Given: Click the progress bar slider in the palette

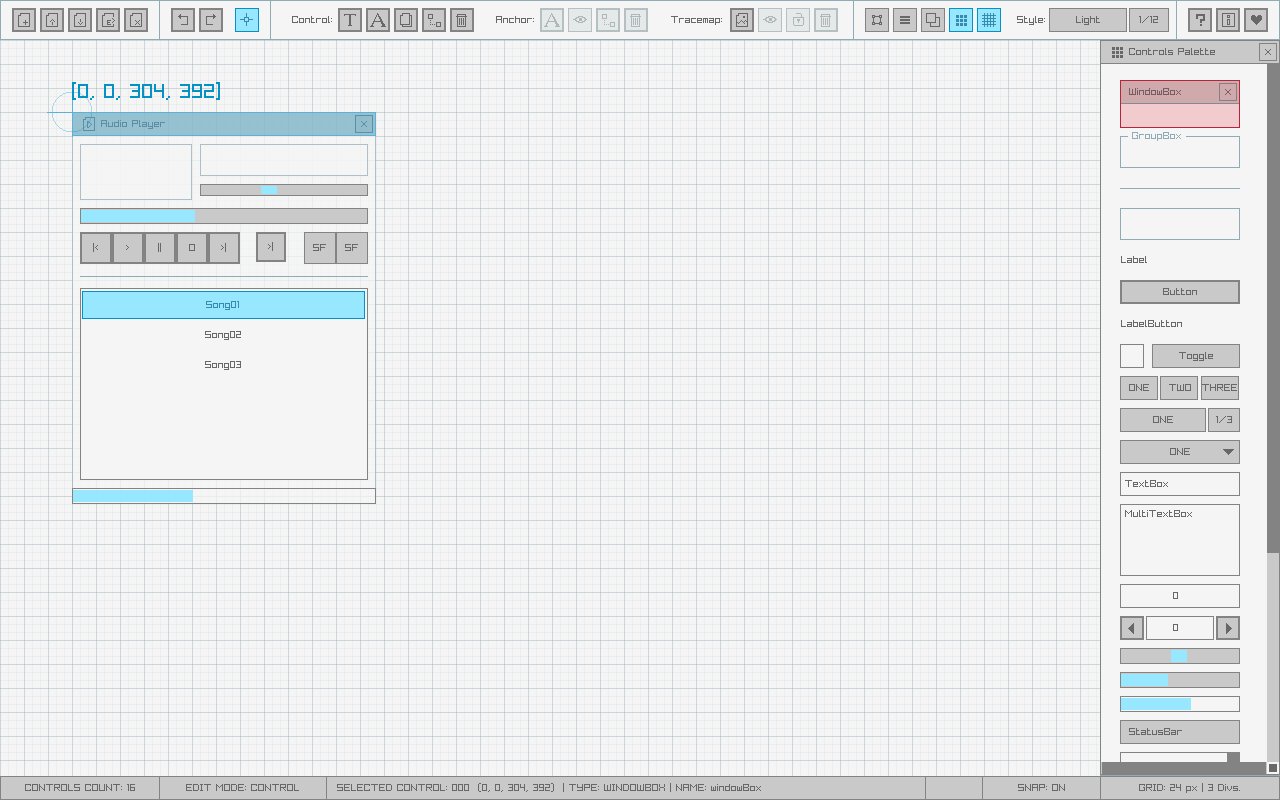Looking at the screenshot, I should pyautogui.click(x=1179, y=655).
